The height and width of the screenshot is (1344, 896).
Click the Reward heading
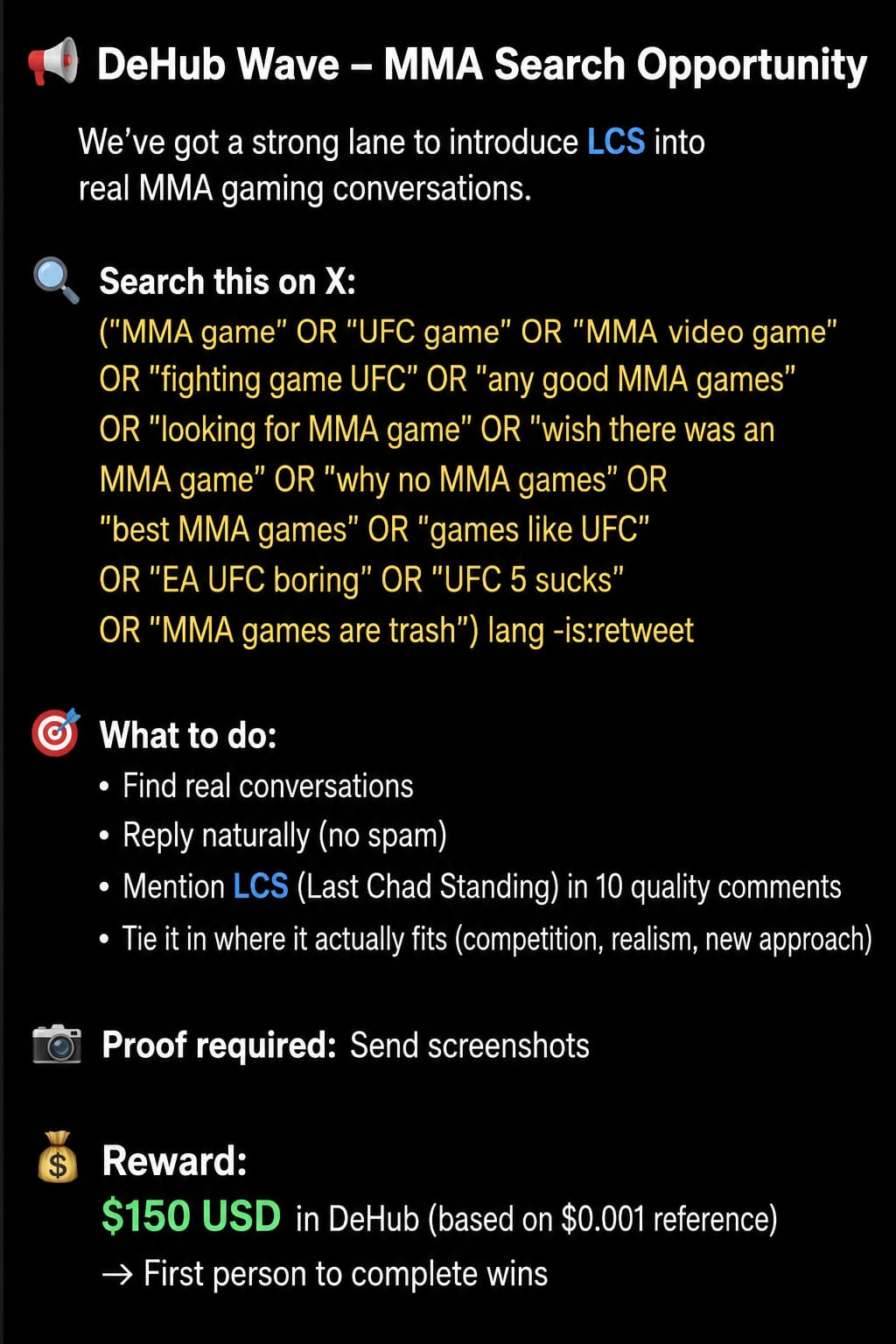[174, 1161]
